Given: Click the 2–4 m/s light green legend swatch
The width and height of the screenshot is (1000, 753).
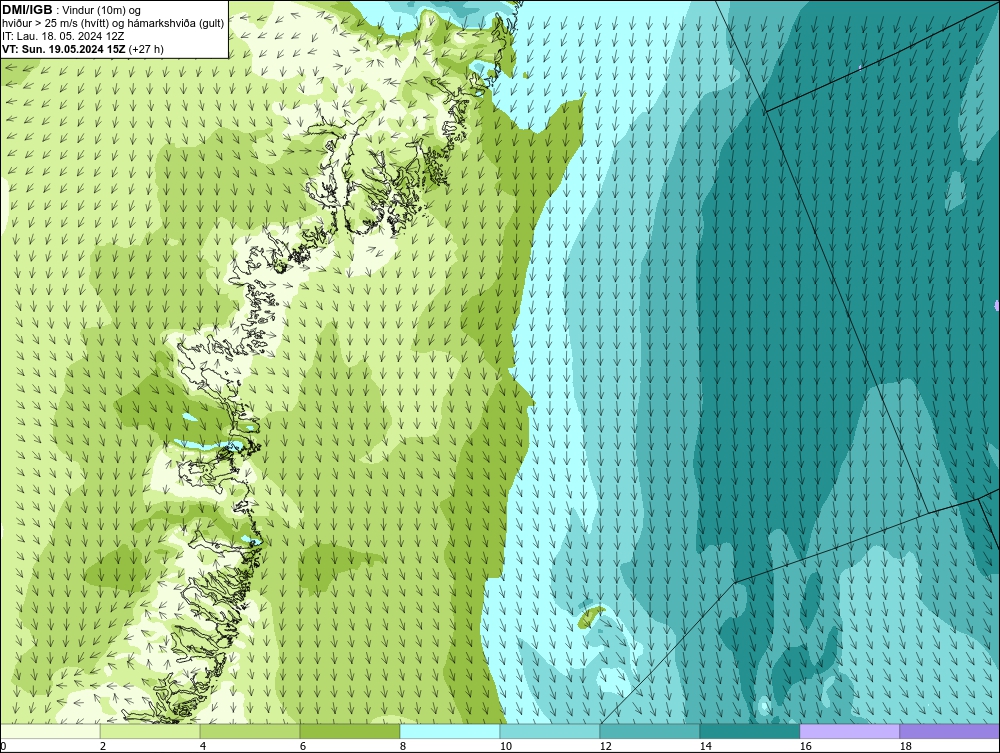Looking at the screenshot, I should coord(150,731).
